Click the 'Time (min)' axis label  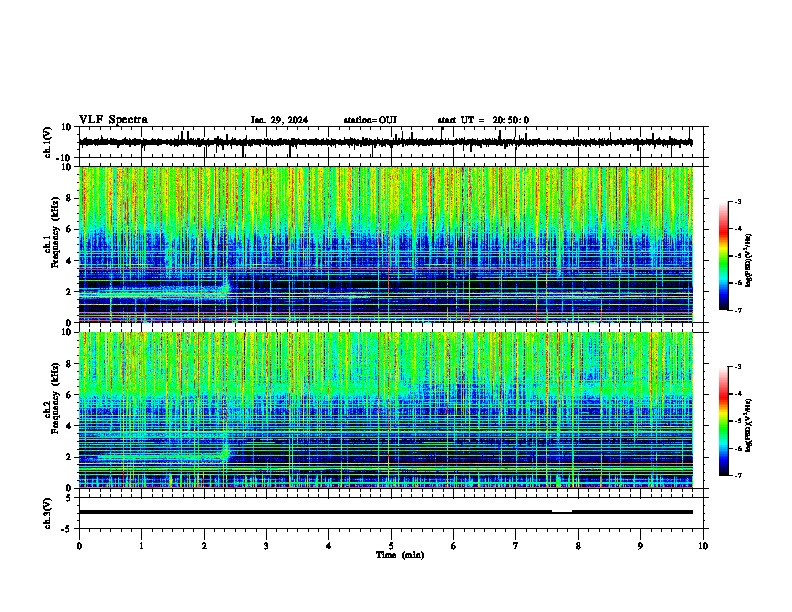coord(400,555)
